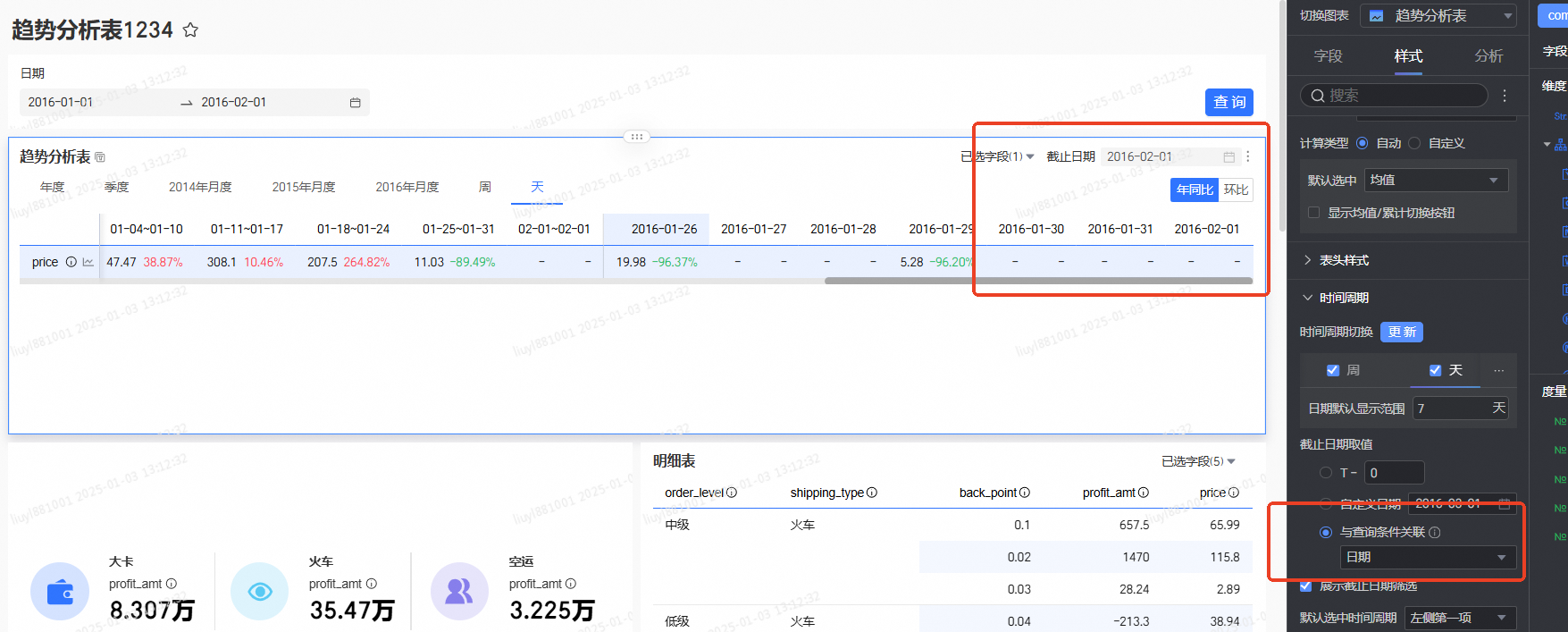The width and height of the screenshot is (1568, 632).
Task: Click the trend chart icon next to price
Action: pyautogui.click(x=88, y=262)
